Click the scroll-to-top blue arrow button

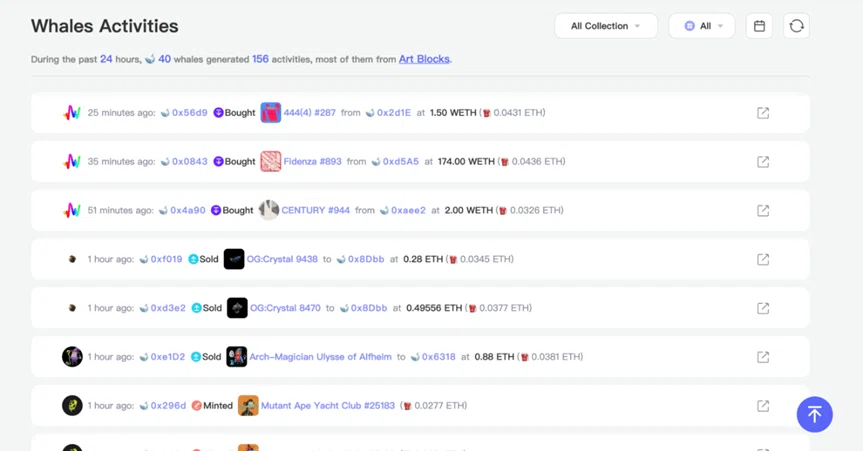coord(815,414)
